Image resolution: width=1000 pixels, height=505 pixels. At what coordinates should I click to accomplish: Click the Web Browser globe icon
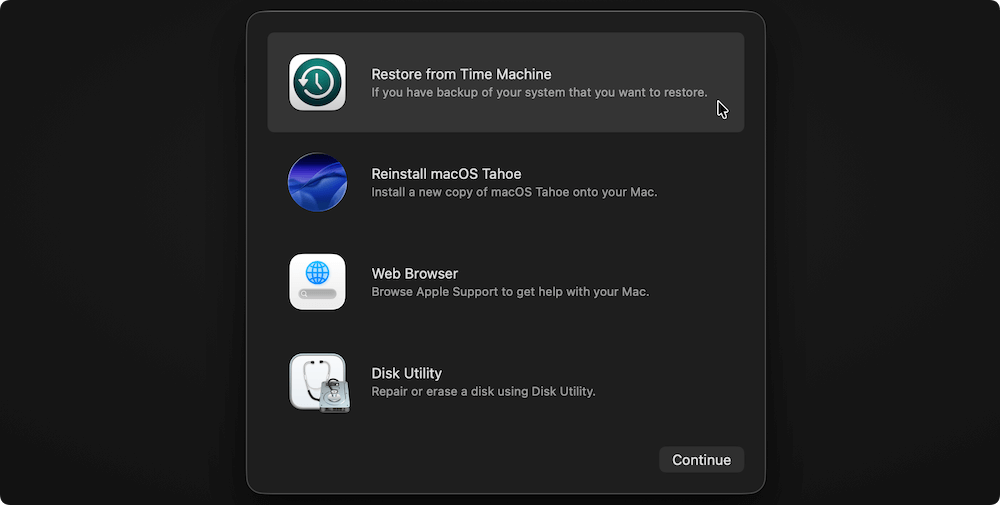pyautogui.click(x=317, y=282)
